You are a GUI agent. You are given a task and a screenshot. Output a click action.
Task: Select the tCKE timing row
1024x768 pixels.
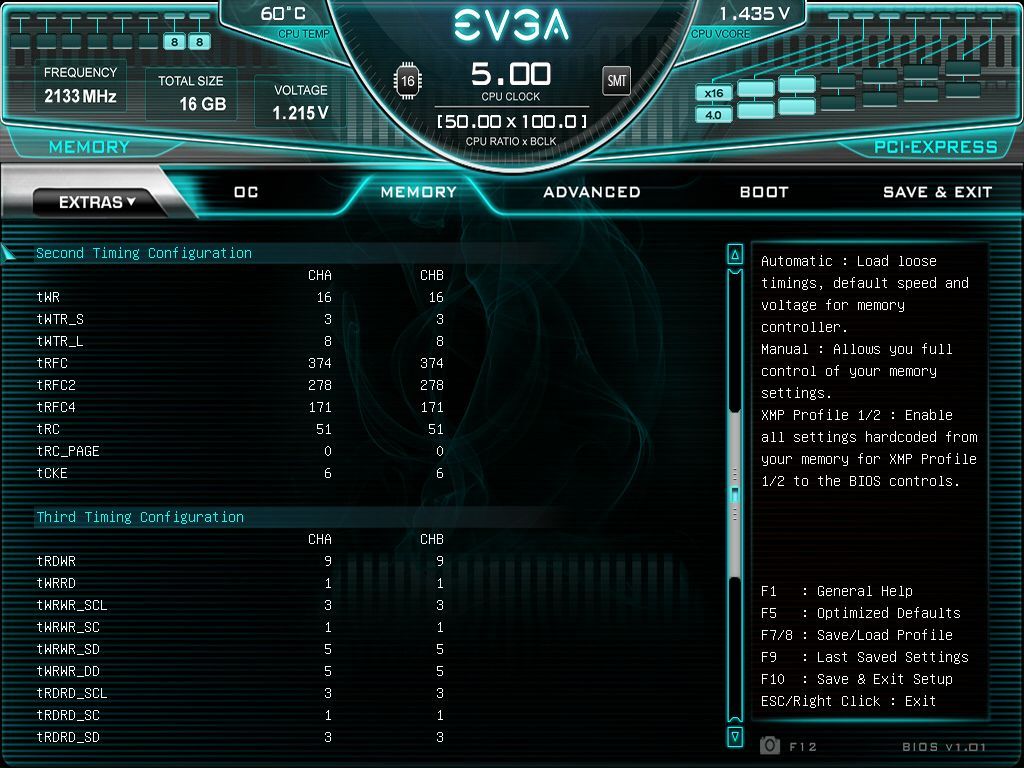click(240, 473)
